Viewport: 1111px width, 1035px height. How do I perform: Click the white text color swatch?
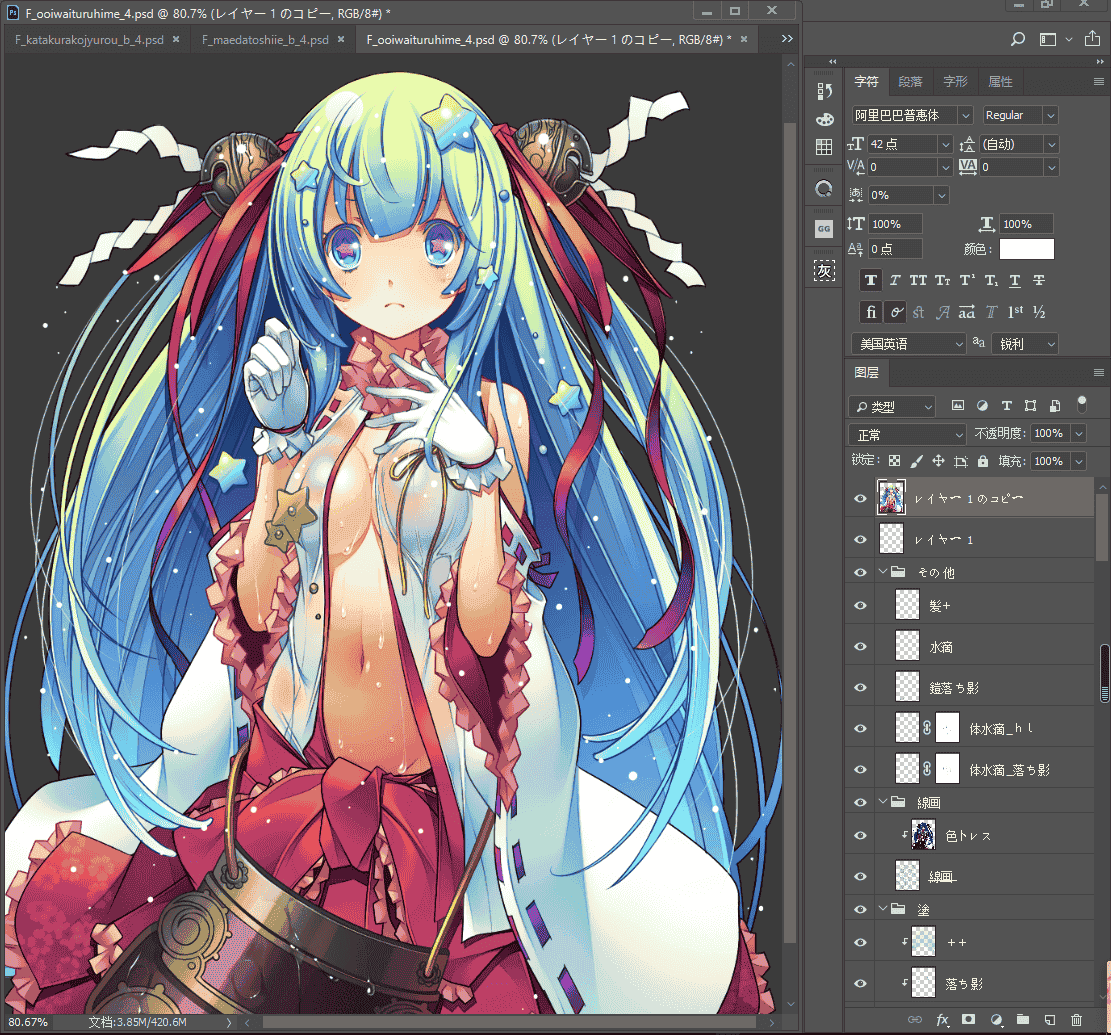coord(1027,249)
